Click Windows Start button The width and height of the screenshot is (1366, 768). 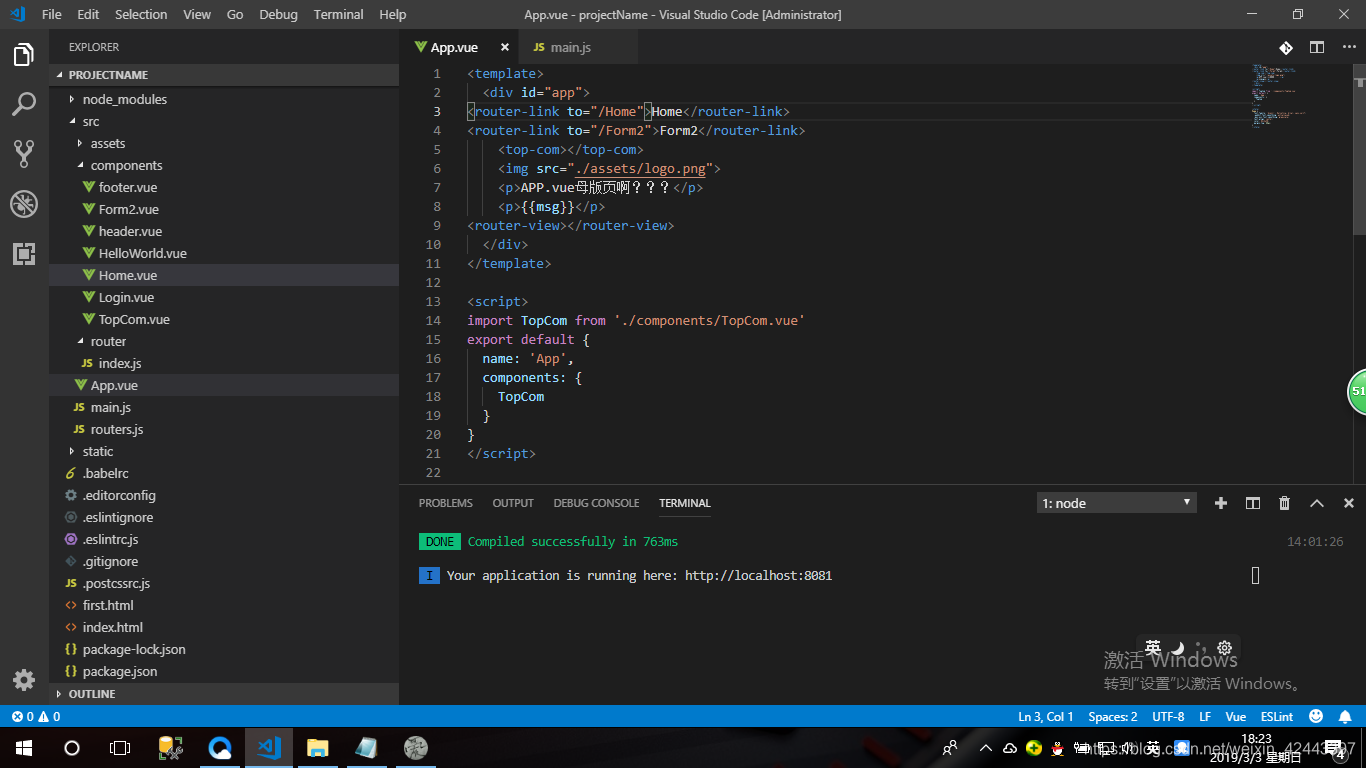click(x=24, y=748)
